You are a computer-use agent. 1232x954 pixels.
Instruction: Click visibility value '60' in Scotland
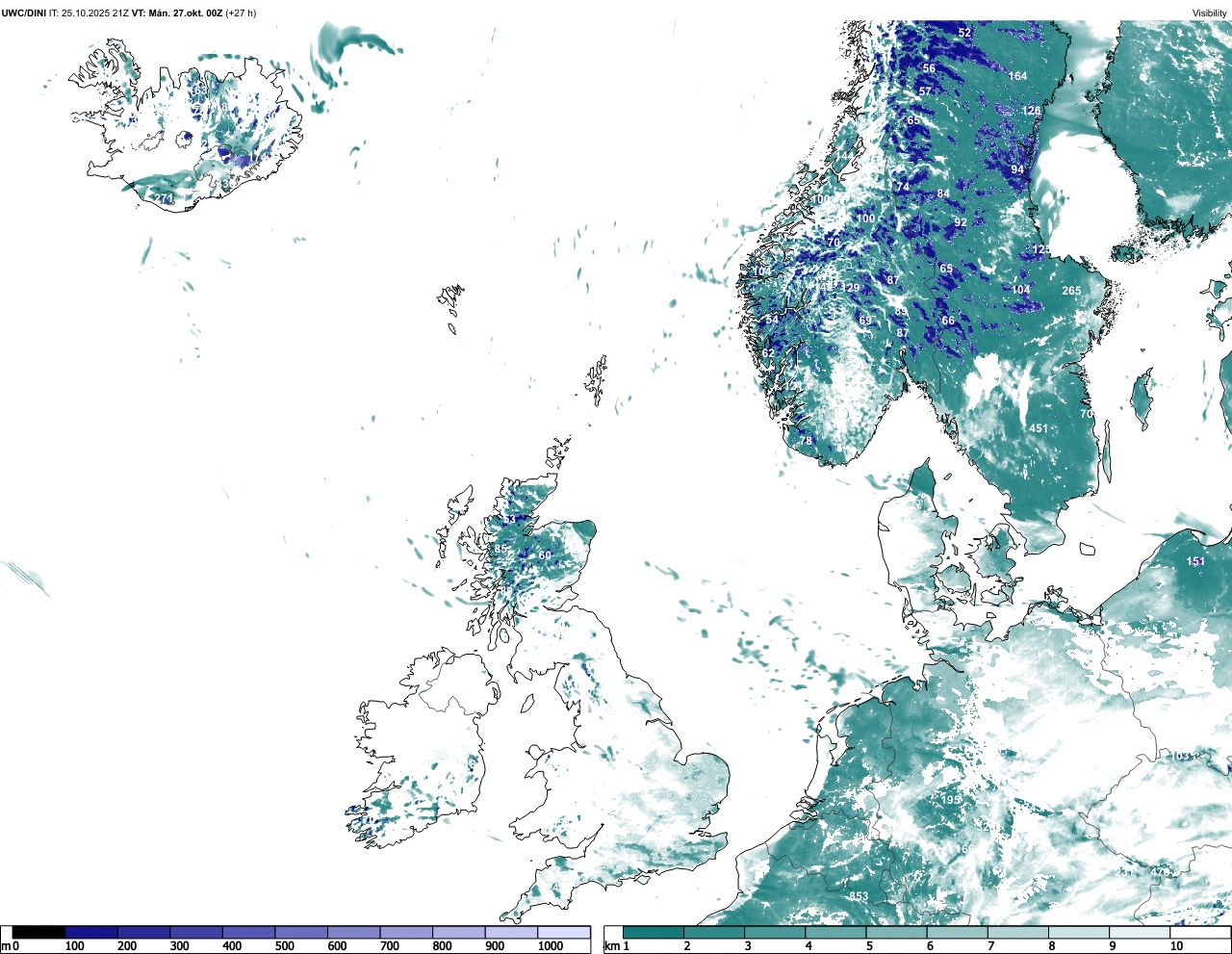pyautogui.click(x=545, y=555)
